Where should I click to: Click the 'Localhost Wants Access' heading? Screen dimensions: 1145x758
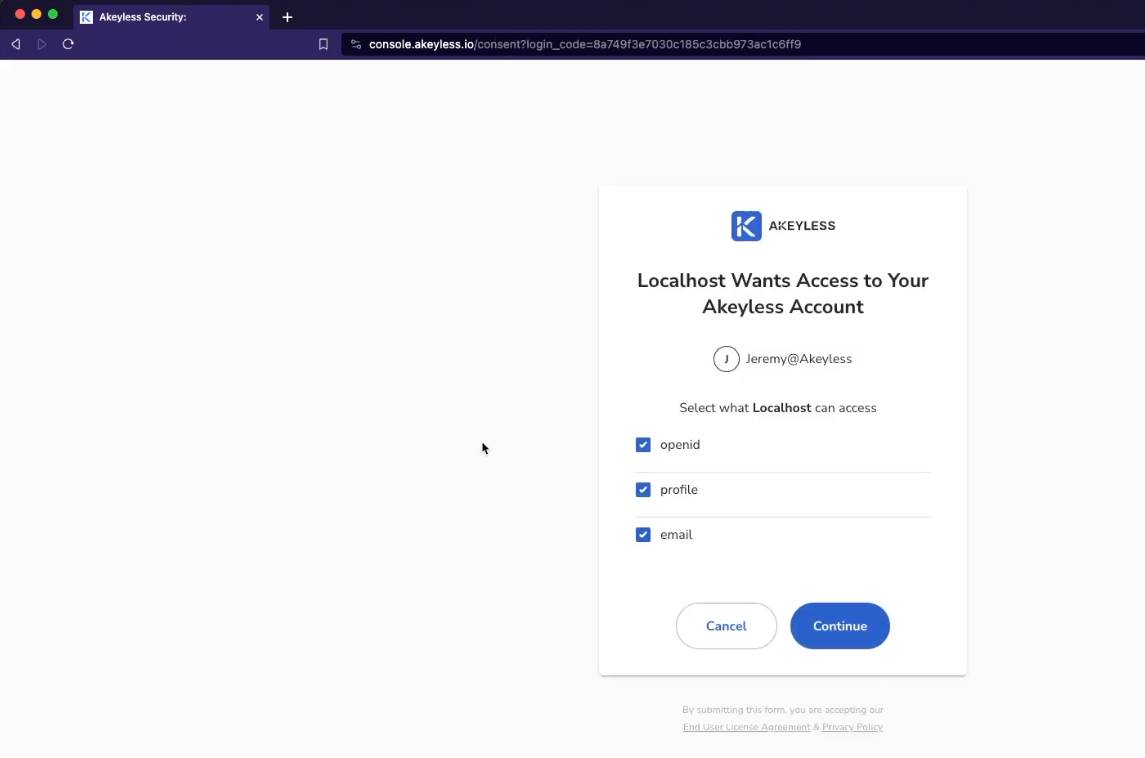pyautogui.click(x=783, y=293)
